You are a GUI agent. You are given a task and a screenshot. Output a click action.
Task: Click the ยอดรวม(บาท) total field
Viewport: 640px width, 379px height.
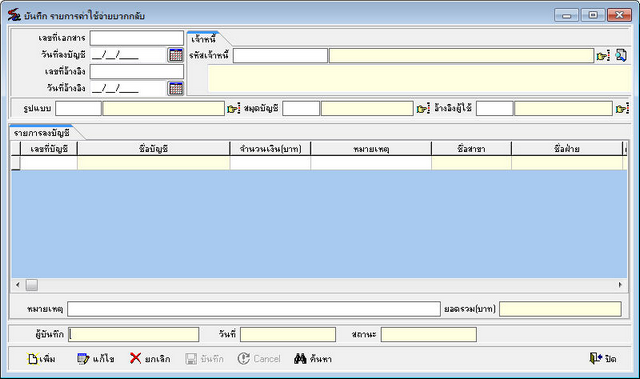coord(560,309)
